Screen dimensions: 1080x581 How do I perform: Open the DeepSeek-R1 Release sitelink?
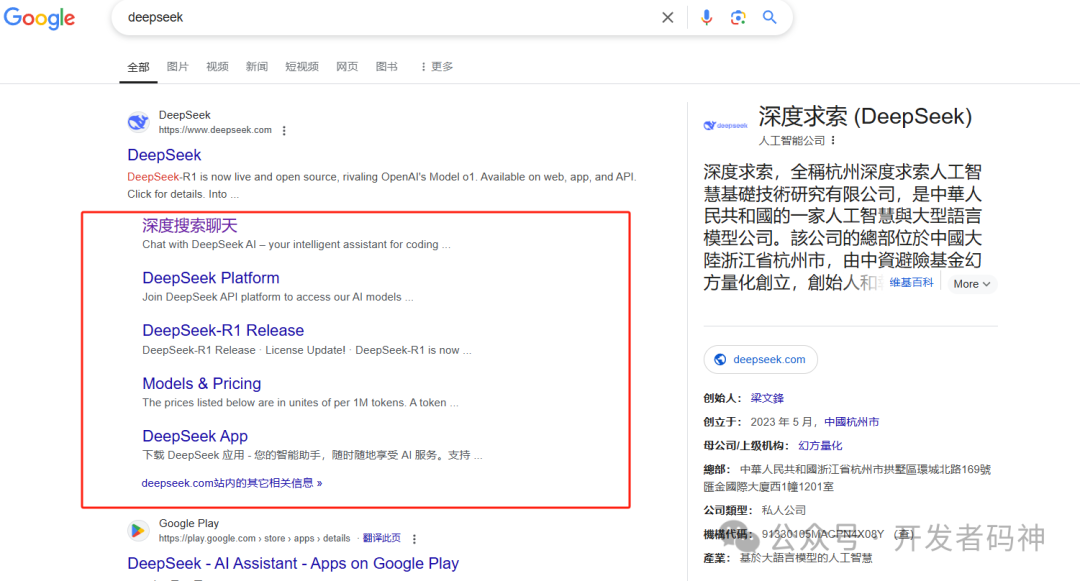point(223,330)
